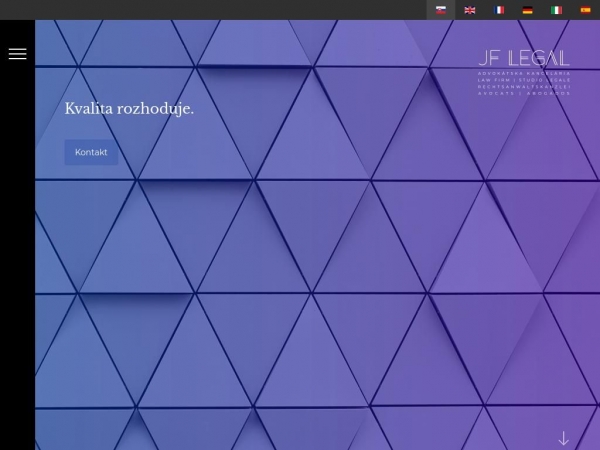Click the Kontakt button

tap(91, 152)
